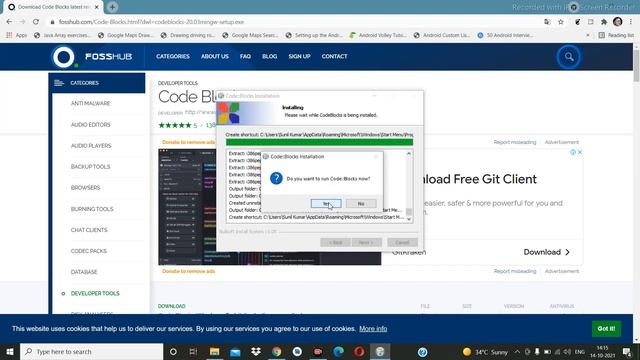Click installer green progress bar
This screenshot has height=360, width=640.
coord(319,142)
